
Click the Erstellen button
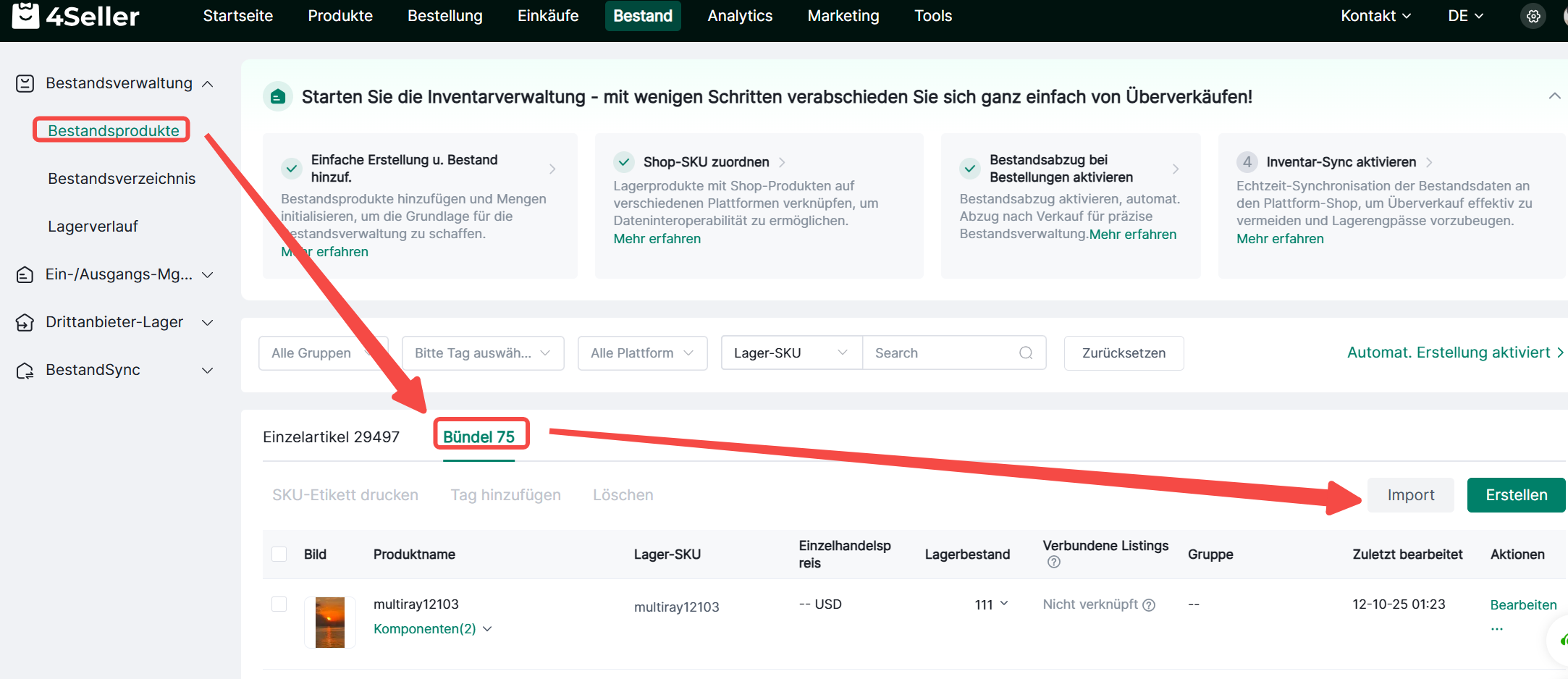point(1516,495)
